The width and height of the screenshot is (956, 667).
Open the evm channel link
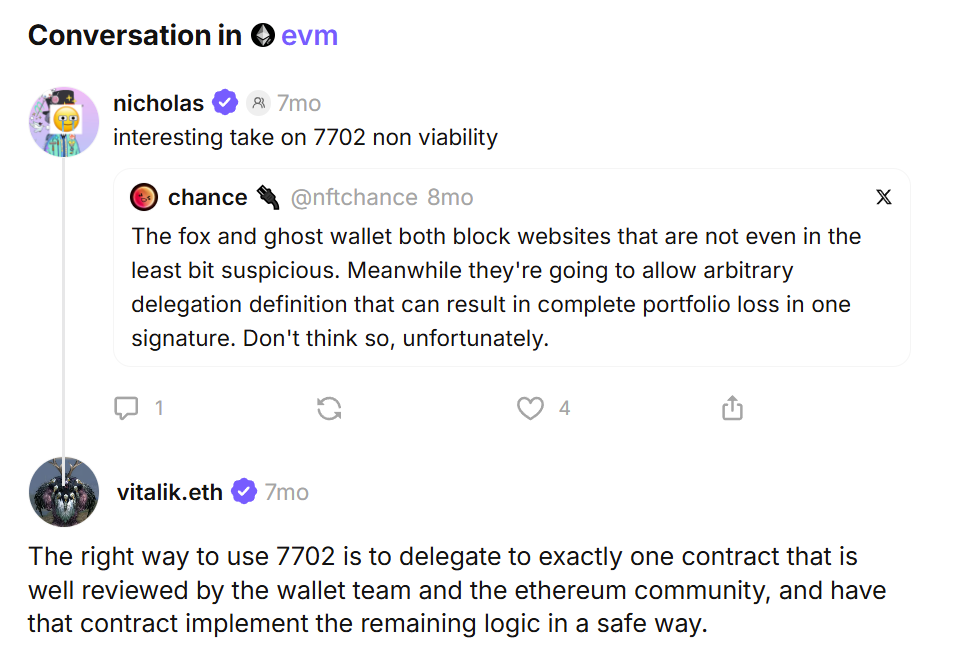point(309,36)
